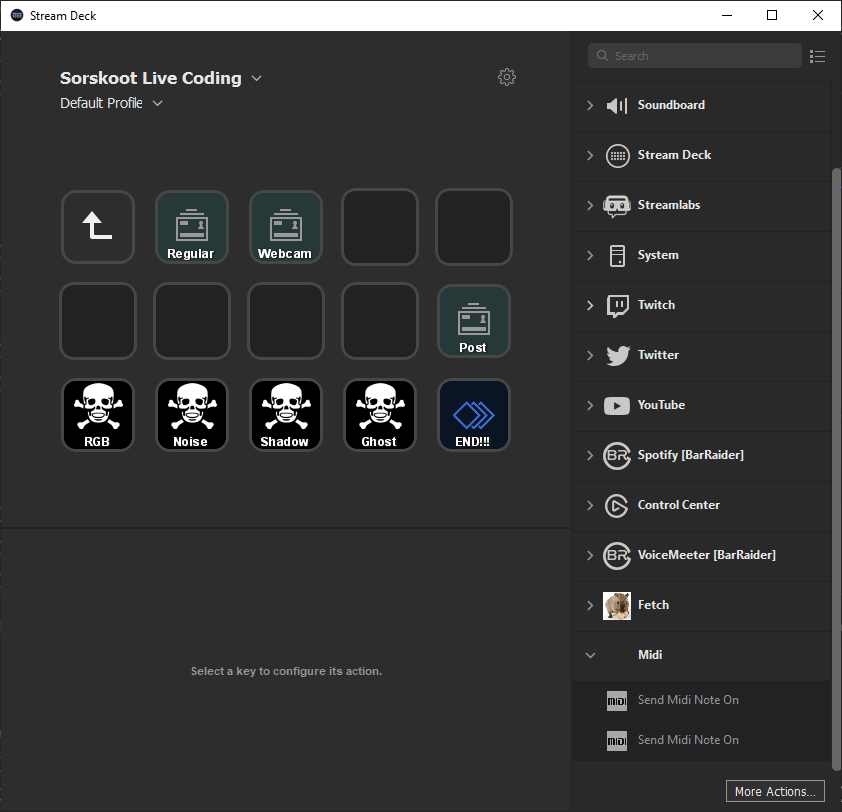Image resolution: width=842 pixels, height=812 pixels.
Task: Expand the Fetch category chevron
Action: [590, 605]
